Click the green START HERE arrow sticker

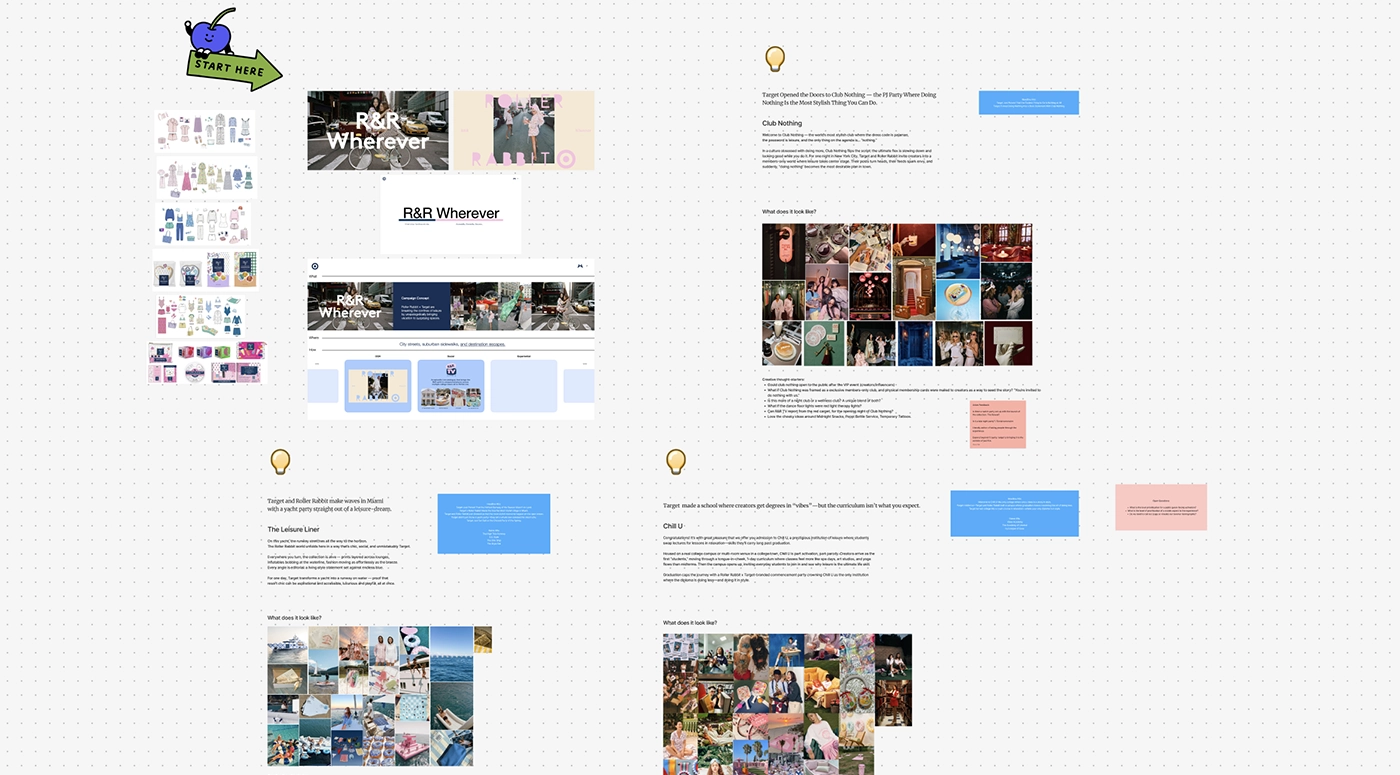[234, 69]
